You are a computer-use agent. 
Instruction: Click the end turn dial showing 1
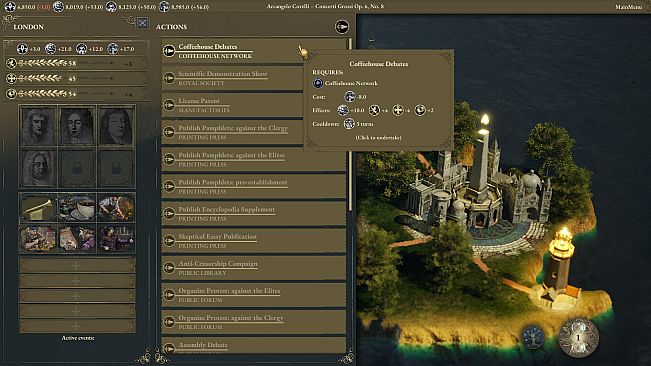578,337
